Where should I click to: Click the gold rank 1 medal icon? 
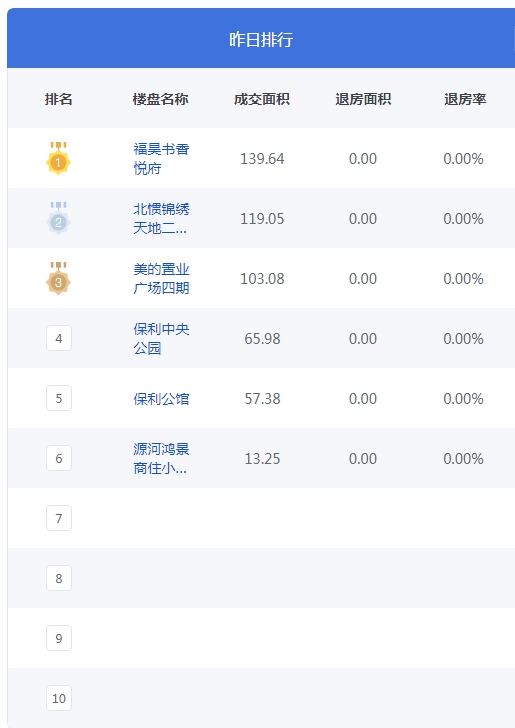pos(59,158)
